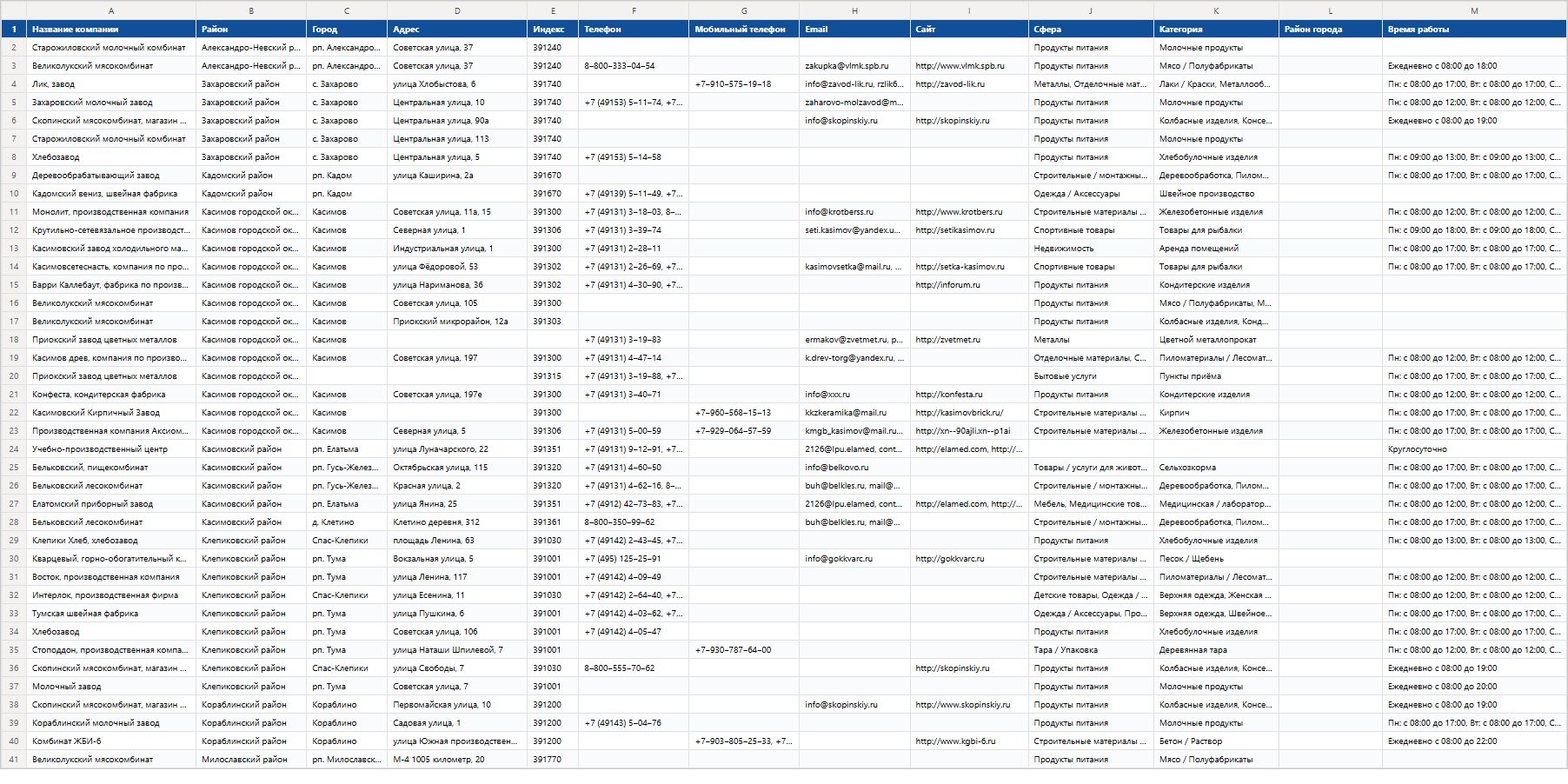This screenshot has width=1568, height=784.
Task: Select the mobile cell '+7–930–787–64–00'
Action: point(744,650)
